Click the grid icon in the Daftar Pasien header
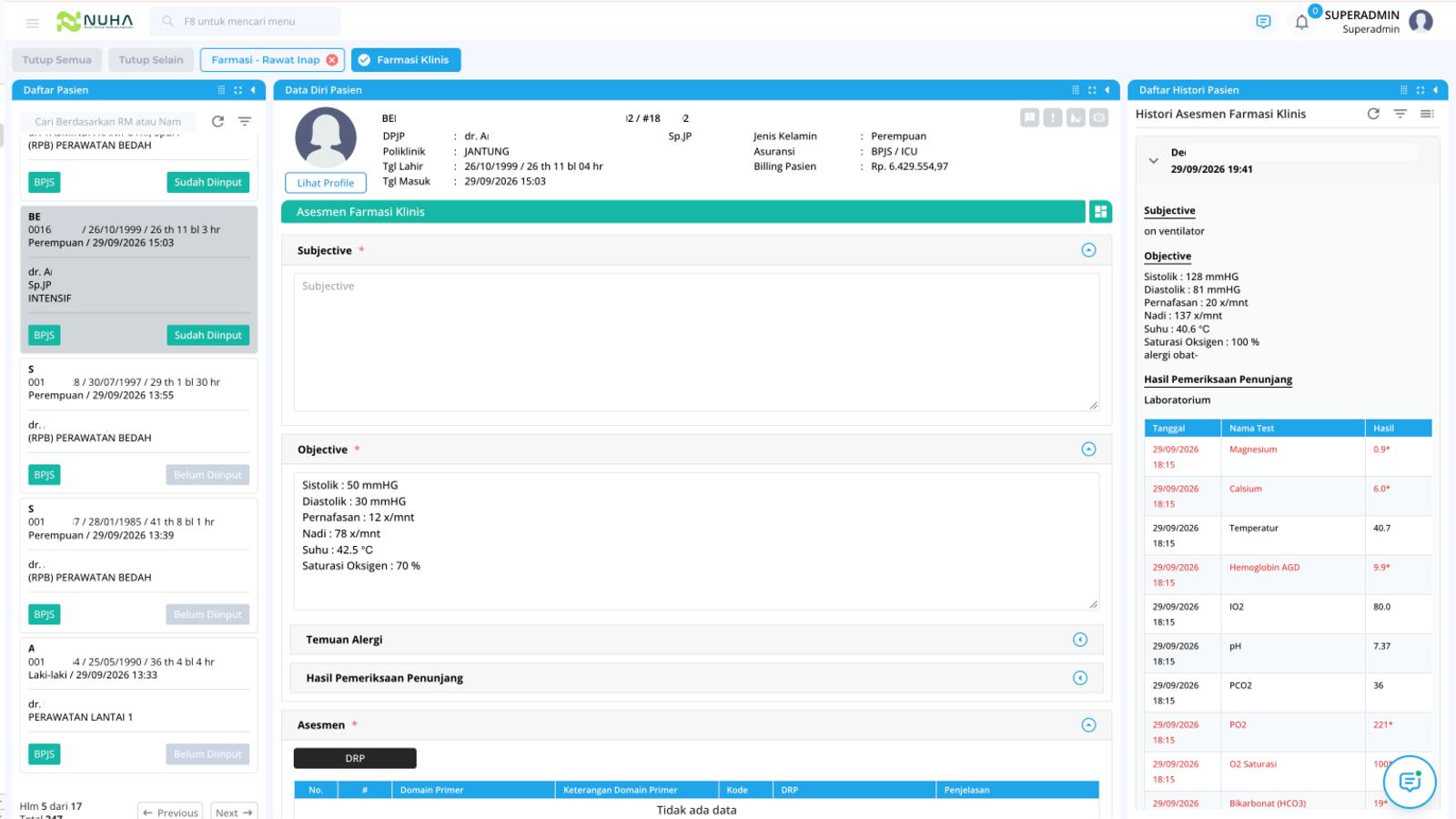This screenshot has height=819, width=1456. click(x=221, y=90)
